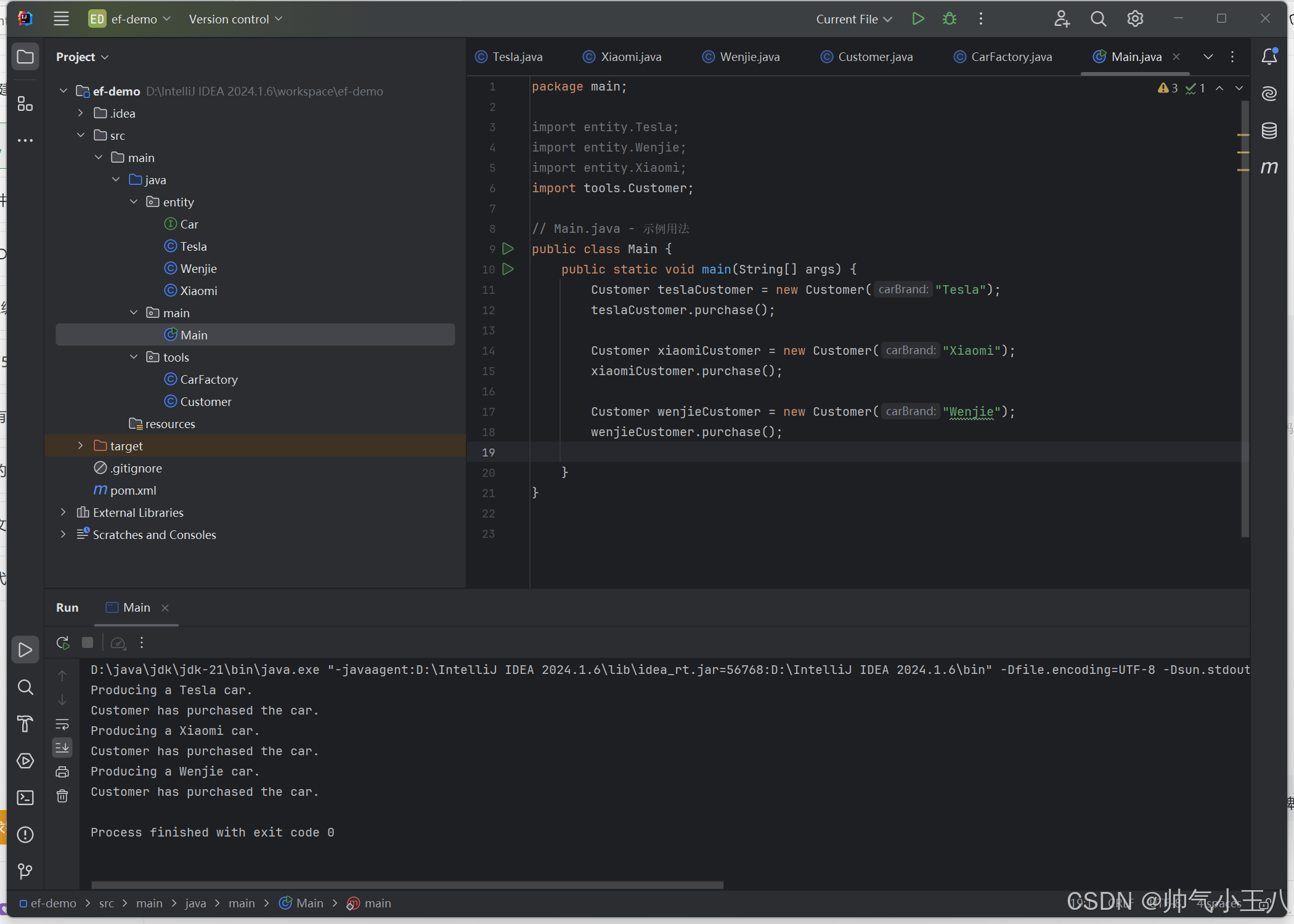Open the Terminal tool window

25,798
